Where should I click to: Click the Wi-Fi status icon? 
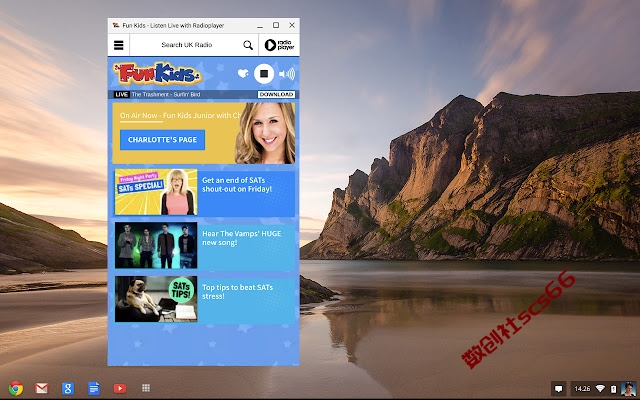600,389
